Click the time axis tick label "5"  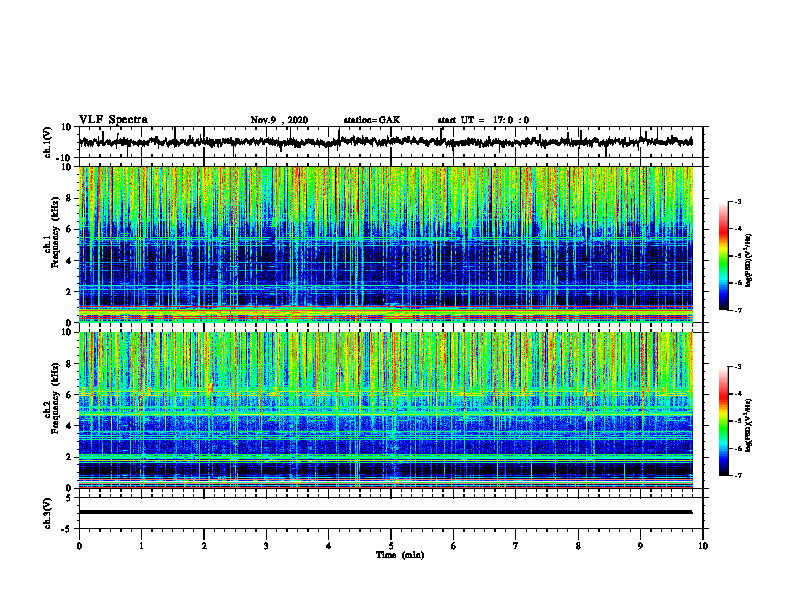coord(391,546)
